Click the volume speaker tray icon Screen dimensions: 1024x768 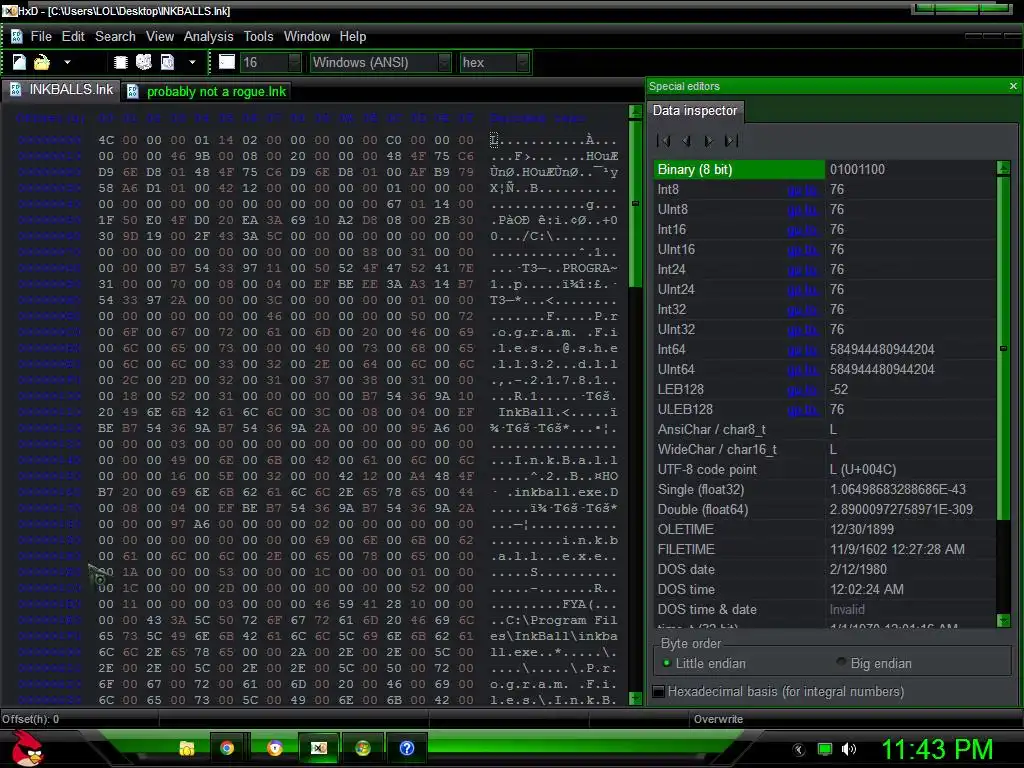[849, 749]
